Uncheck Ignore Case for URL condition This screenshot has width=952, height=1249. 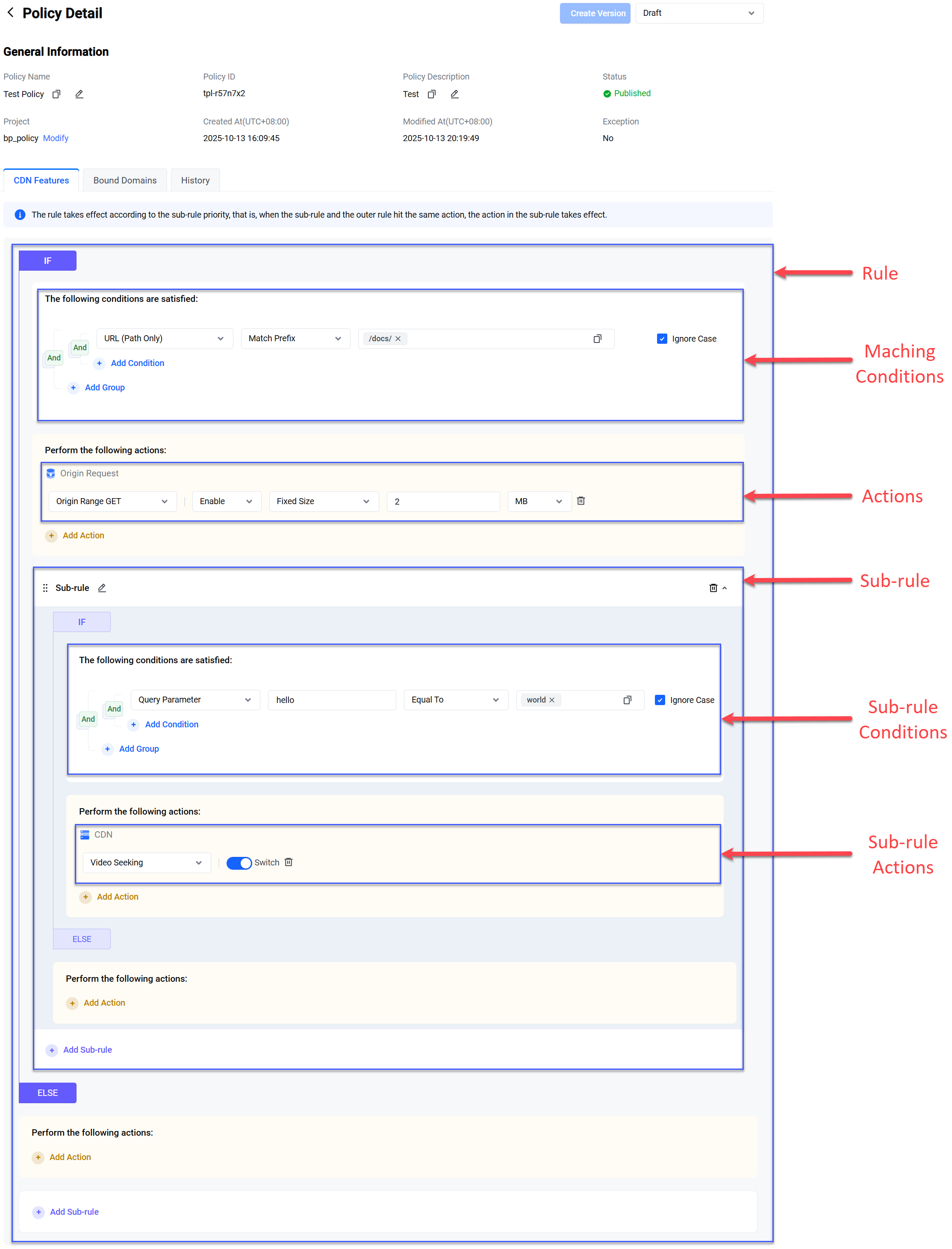662,338
